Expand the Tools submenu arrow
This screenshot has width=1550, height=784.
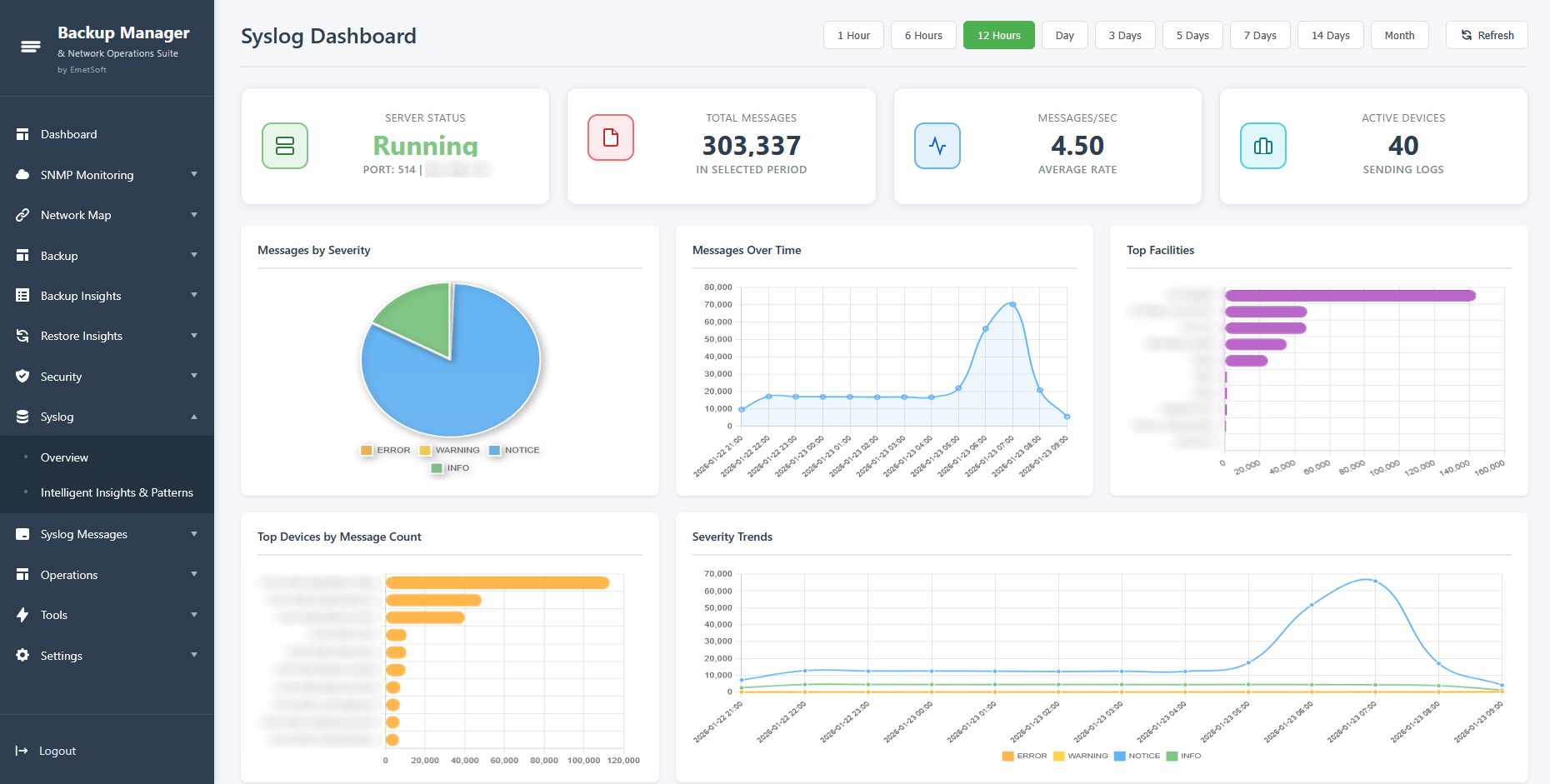click(194, 615)
